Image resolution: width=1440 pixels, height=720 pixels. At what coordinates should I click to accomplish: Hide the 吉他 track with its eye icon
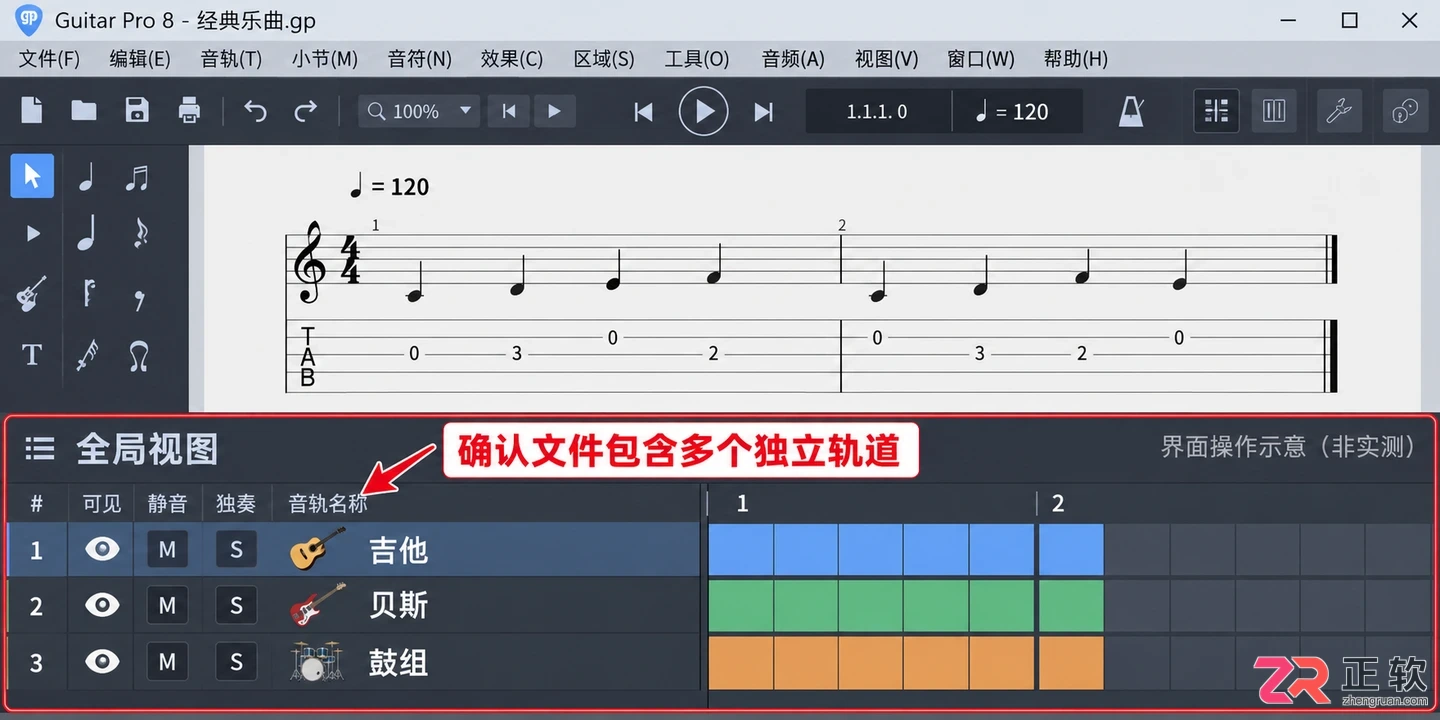click(x=102, y=549)
